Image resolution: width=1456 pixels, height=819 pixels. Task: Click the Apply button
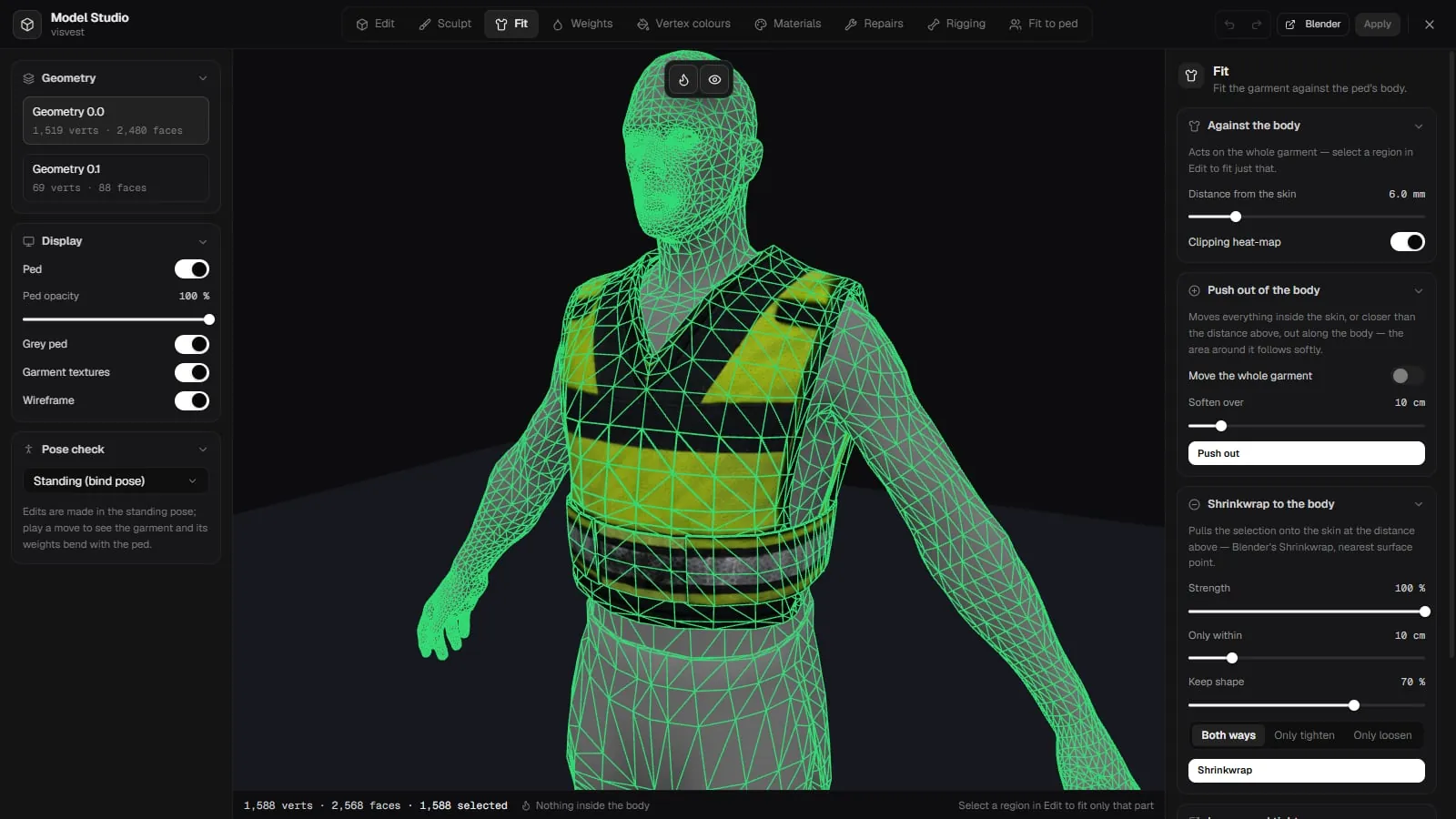[x=1378, y=25]
